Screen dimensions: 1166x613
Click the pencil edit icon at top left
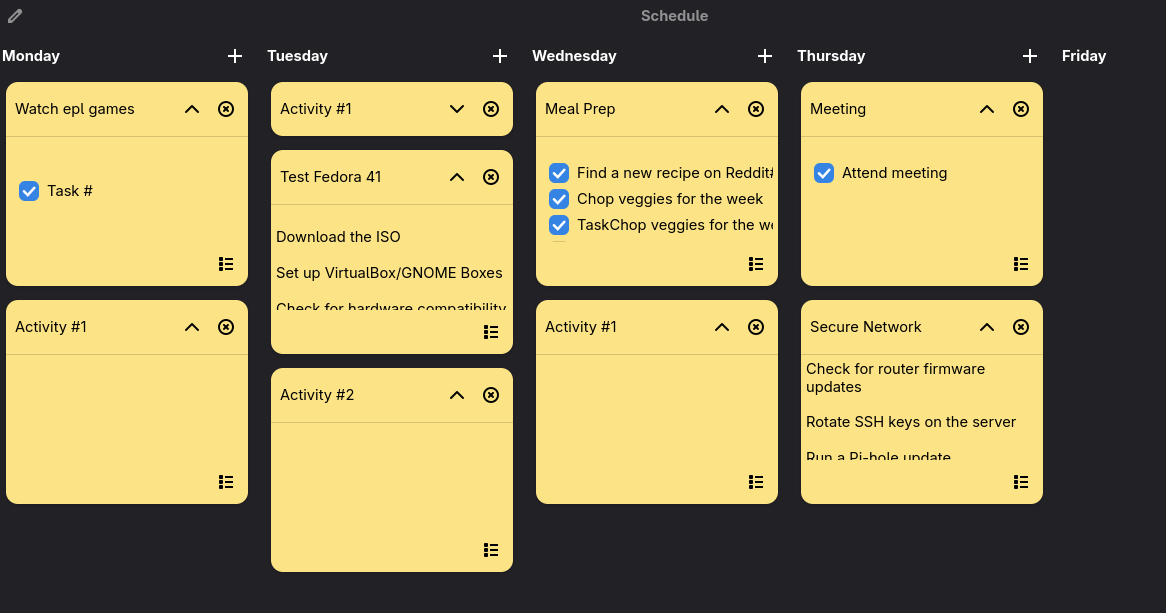tap(16, 15)
